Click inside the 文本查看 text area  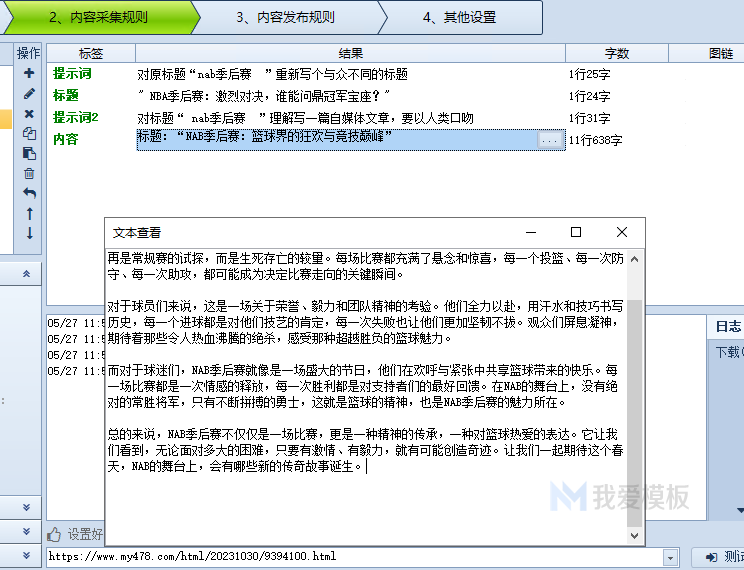coord(366,397)
